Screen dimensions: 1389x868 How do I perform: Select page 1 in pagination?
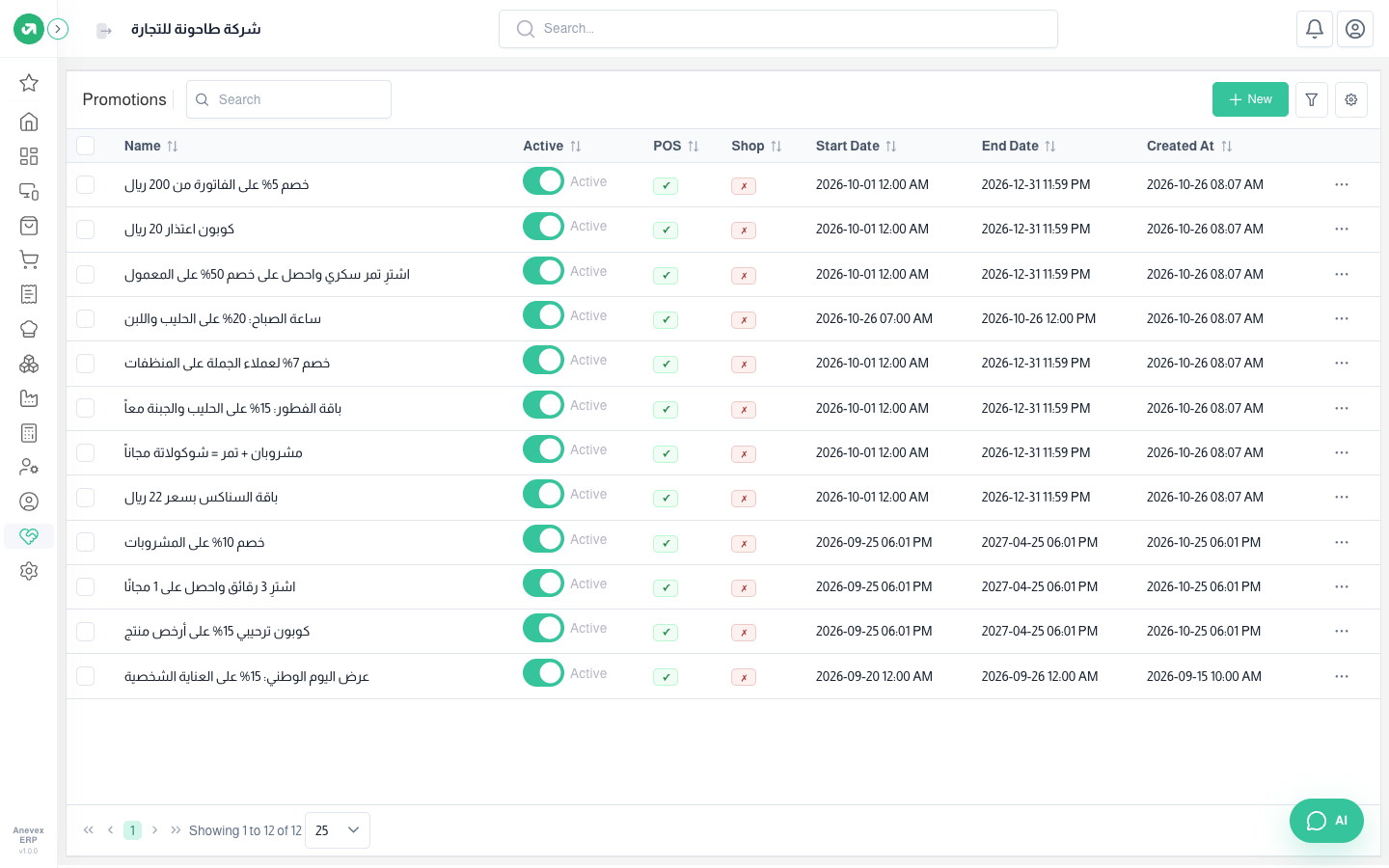132,830
